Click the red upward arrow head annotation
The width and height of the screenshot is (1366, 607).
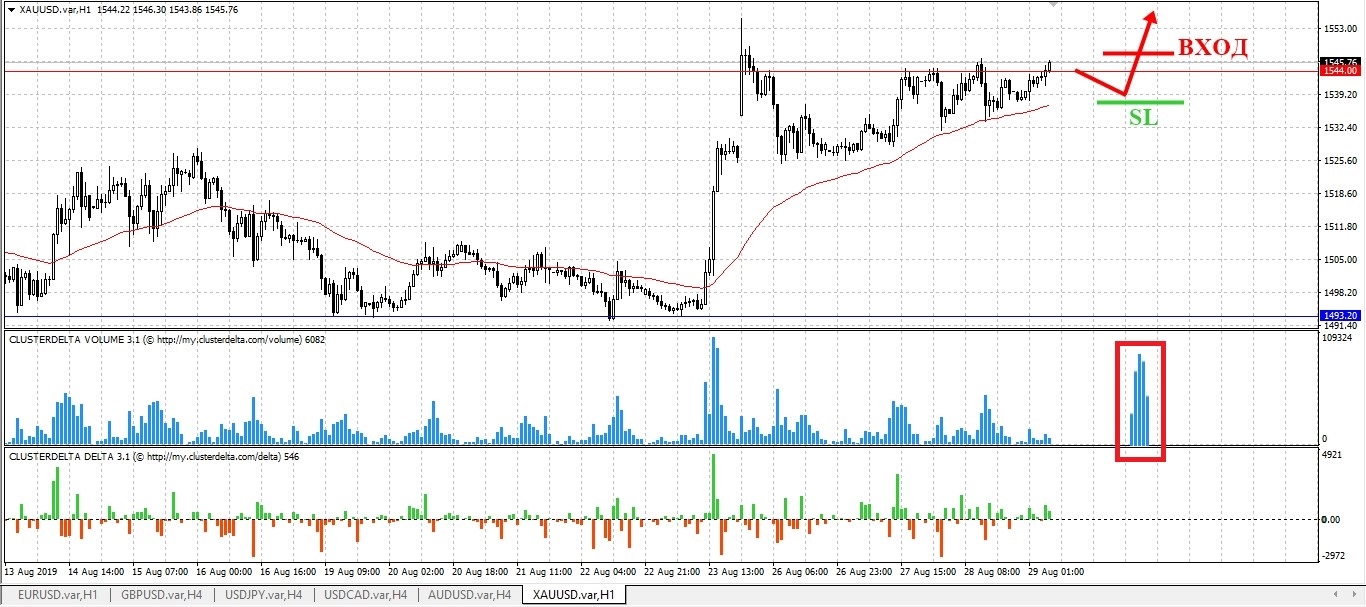click(1152, 17)
